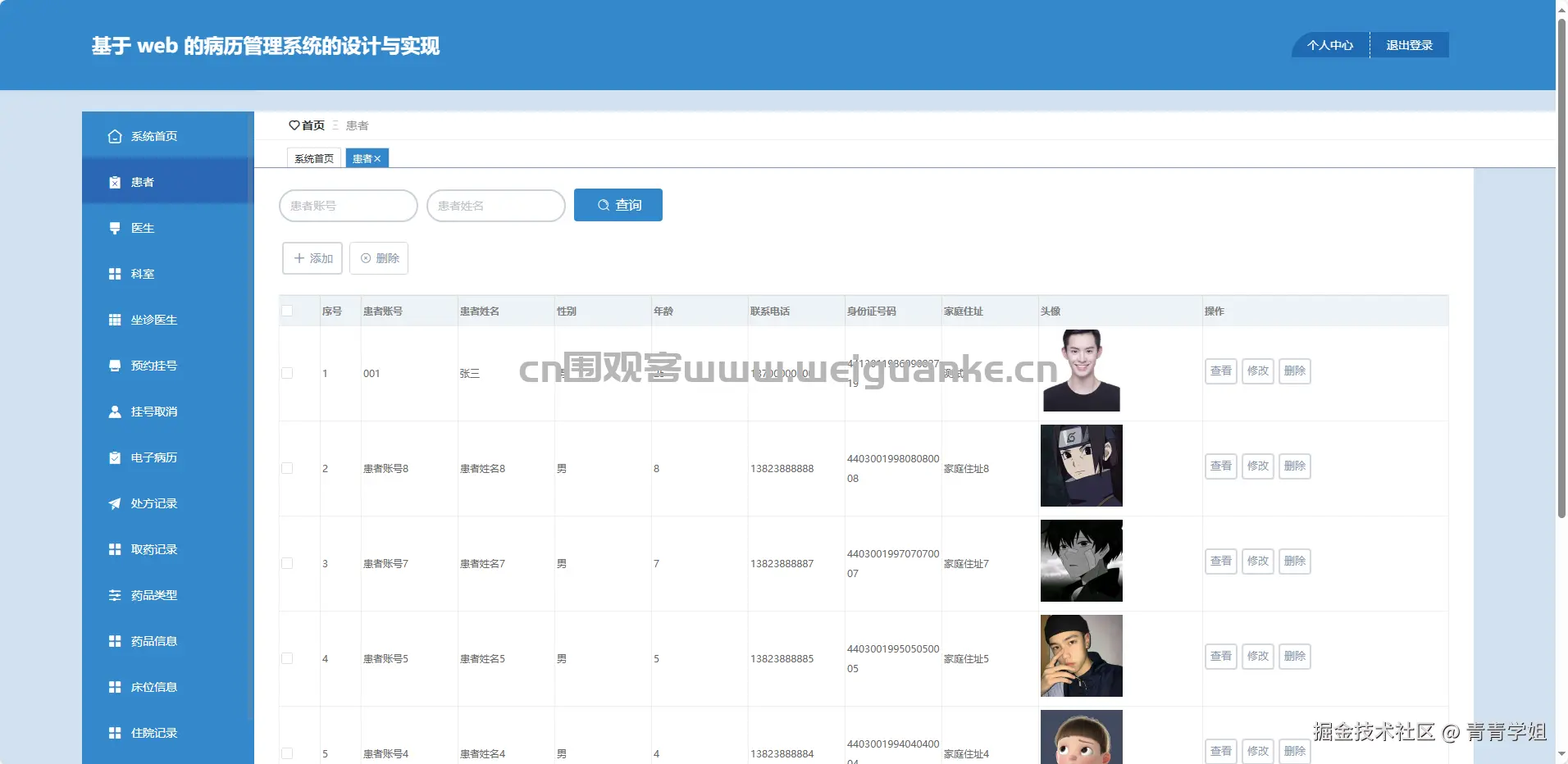Click the grid icon beside 住院记录

coord(115,733)
